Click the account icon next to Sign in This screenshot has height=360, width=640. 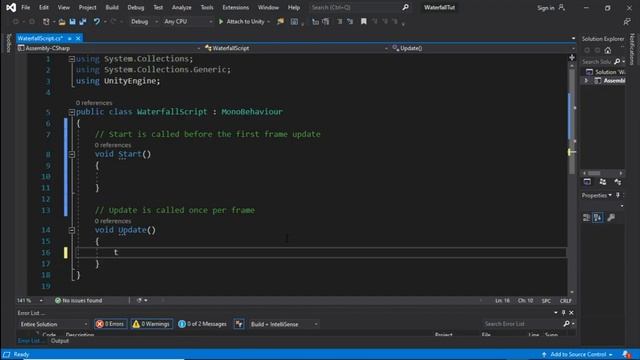point(562,7)
